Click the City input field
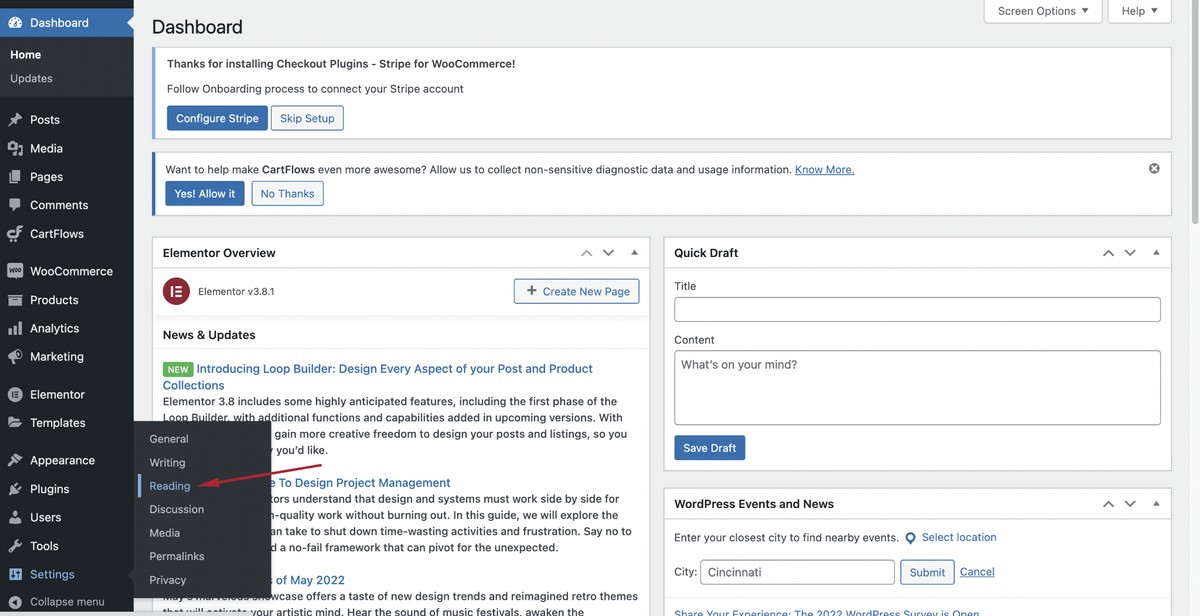The image size is (1200, 616). coord(797,572)
